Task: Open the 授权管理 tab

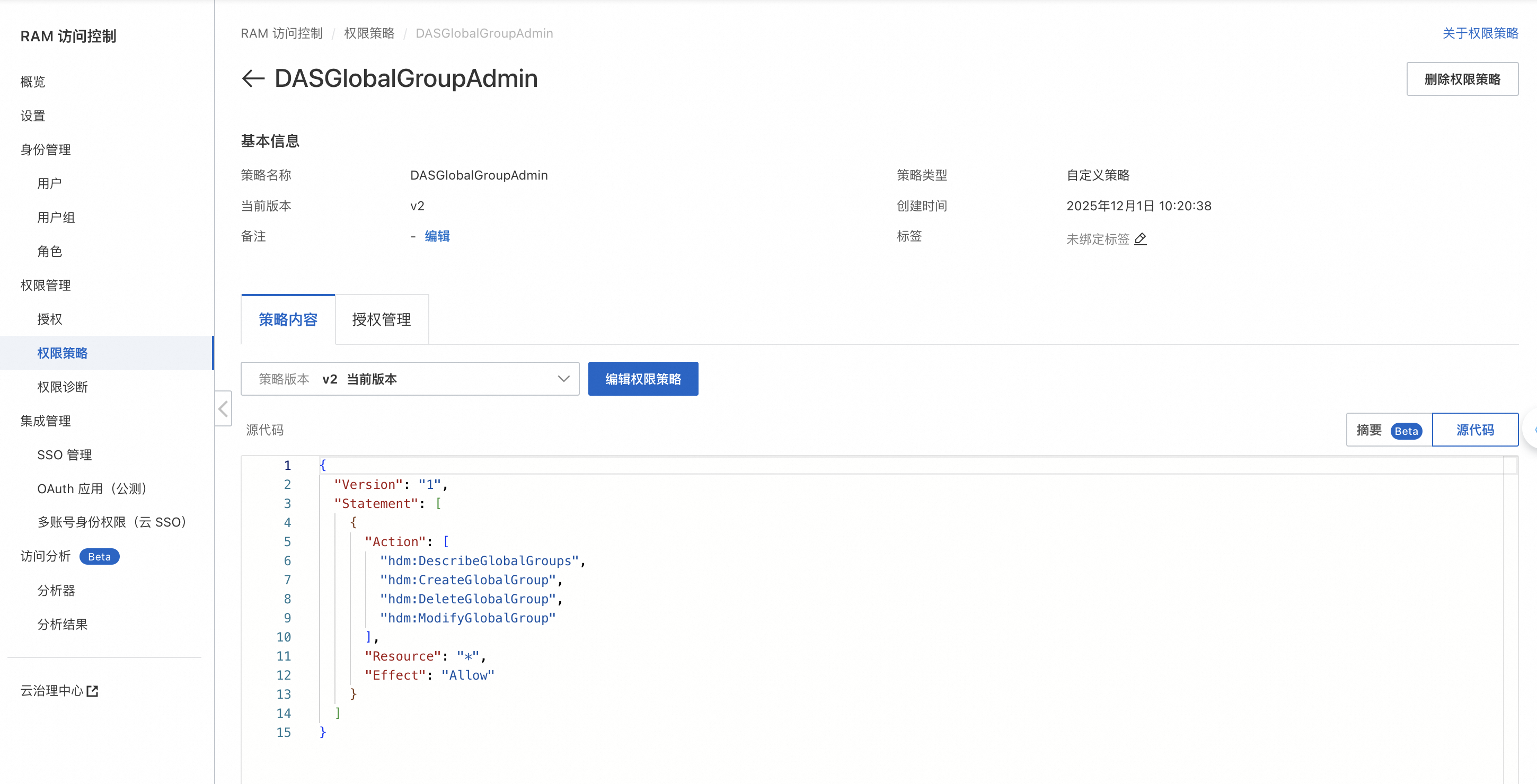Action: tap(381, 319)
